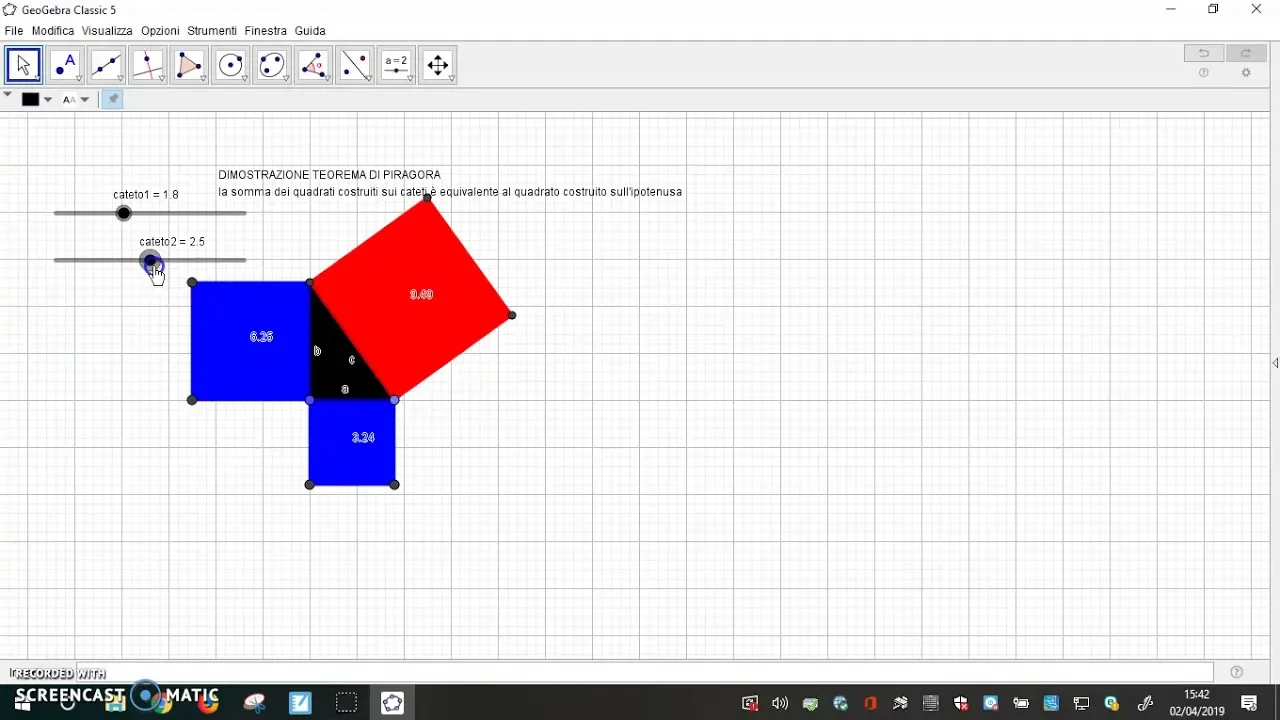Open toolbar help question-mark icon
Screen dimensions: 1280x720
[x=1204, y=73]
